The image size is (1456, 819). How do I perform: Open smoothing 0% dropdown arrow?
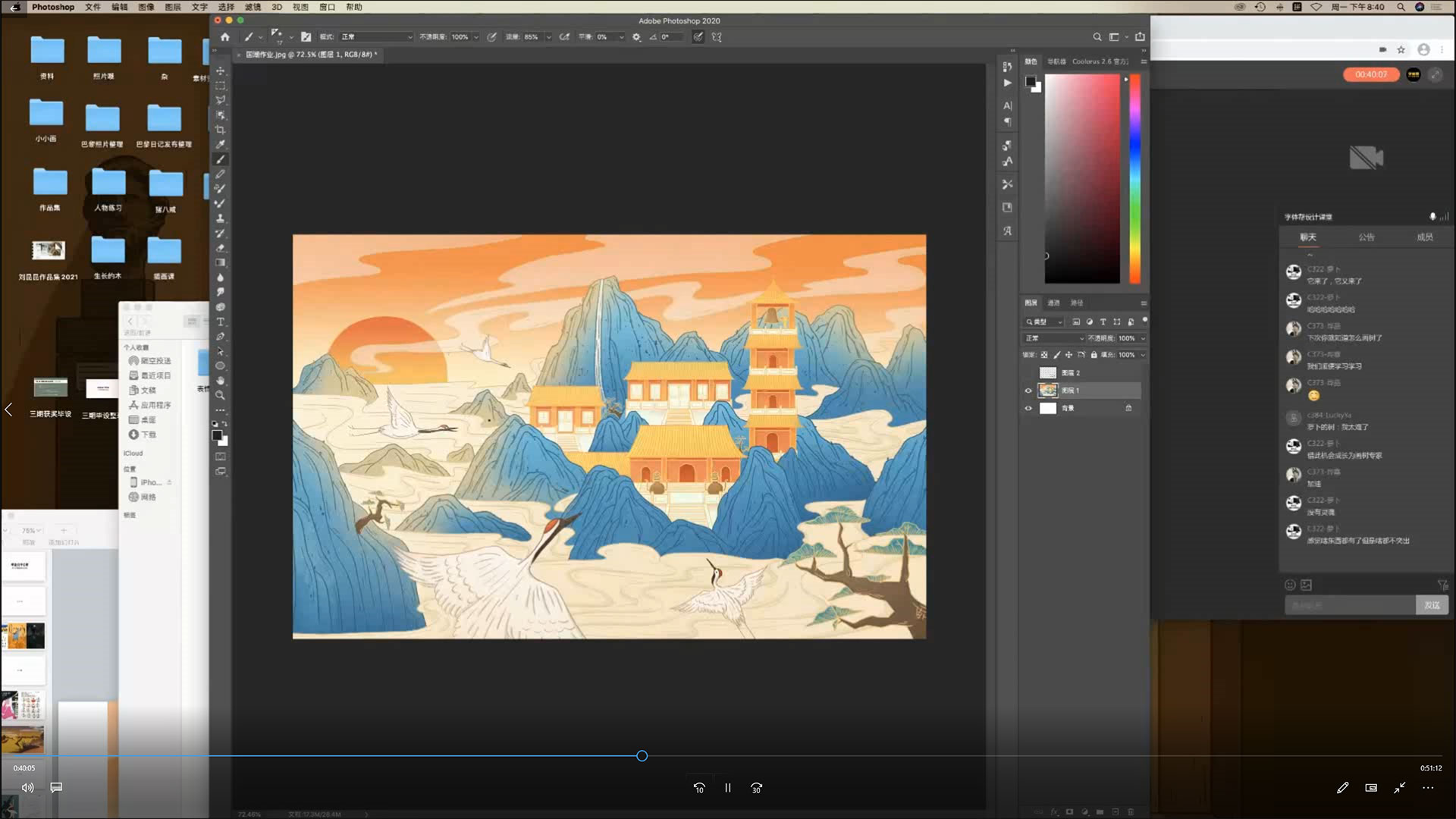pyautogui.click(x=621, y=36)
